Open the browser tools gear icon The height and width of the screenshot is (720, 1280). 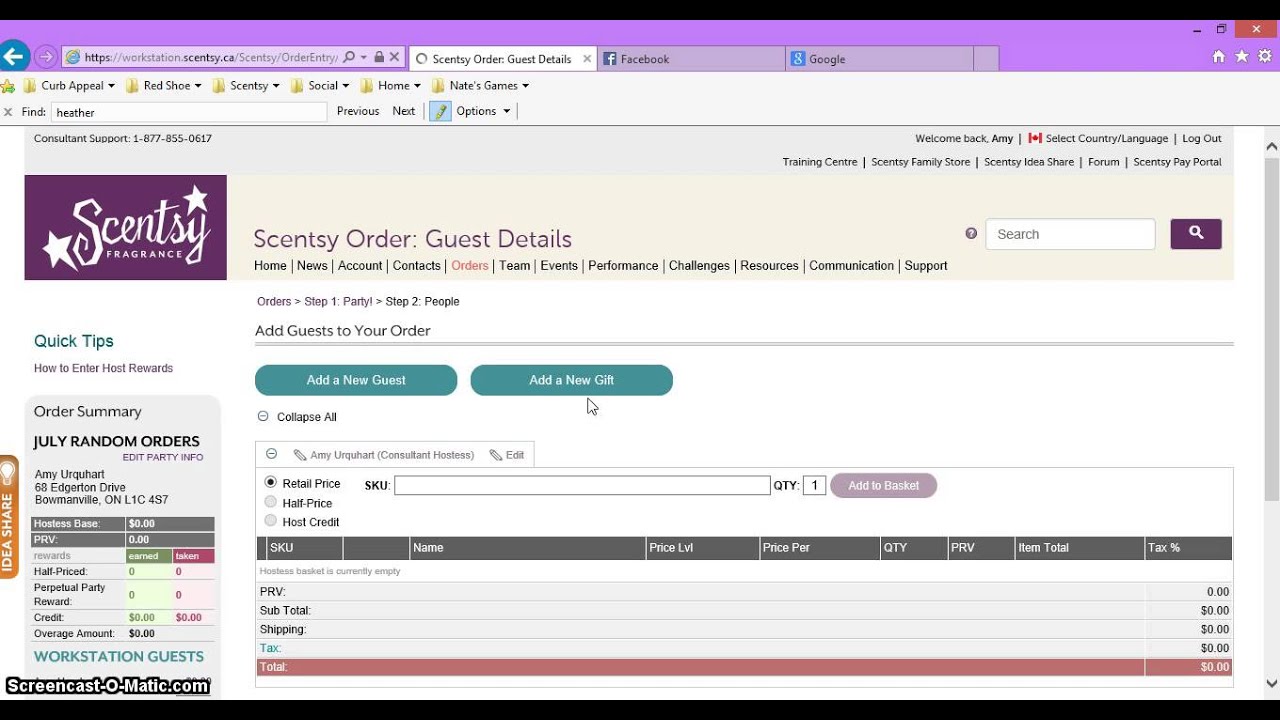pos(1265,57)
